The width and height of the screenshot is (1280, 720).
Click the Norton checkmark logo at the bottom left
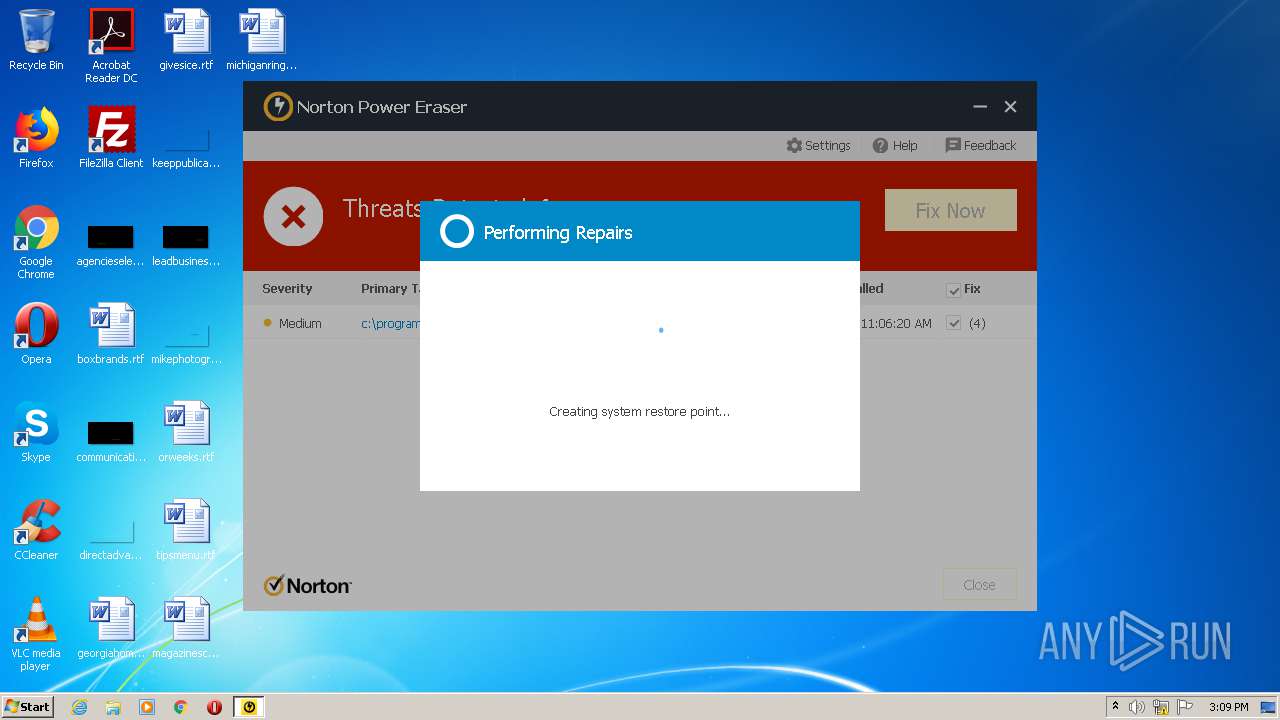pyautogui.click(x=307, y=586)
